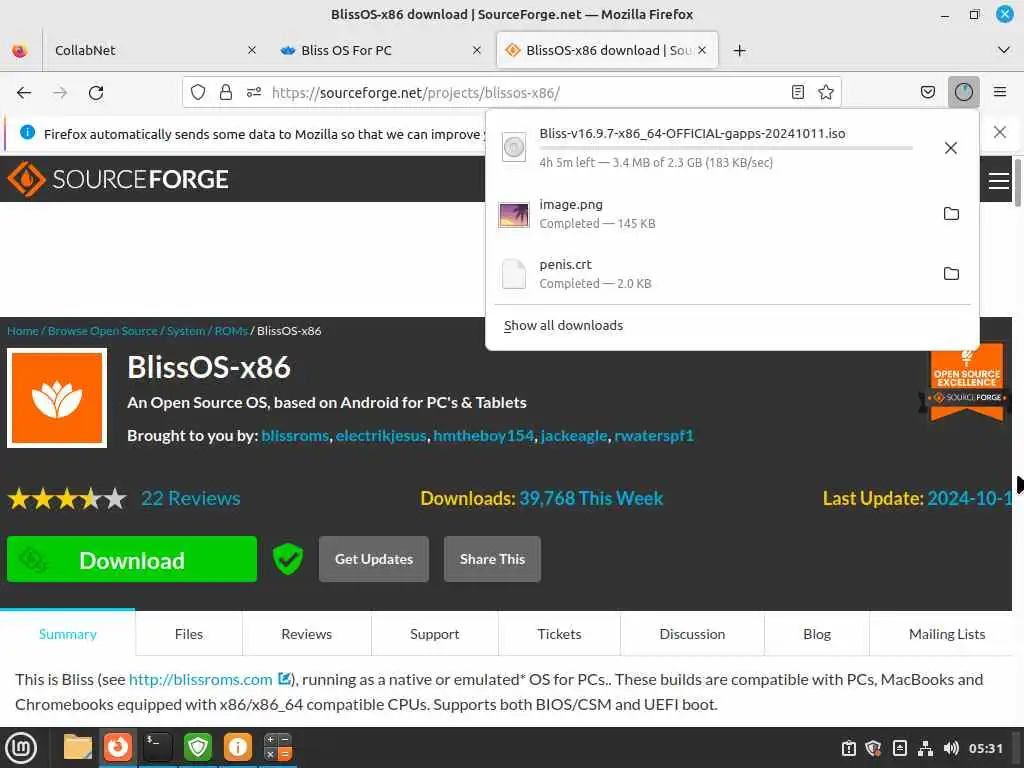Open the Firefox application menu
This screenshot has height=768, width=1024.
pos(1000,92)
